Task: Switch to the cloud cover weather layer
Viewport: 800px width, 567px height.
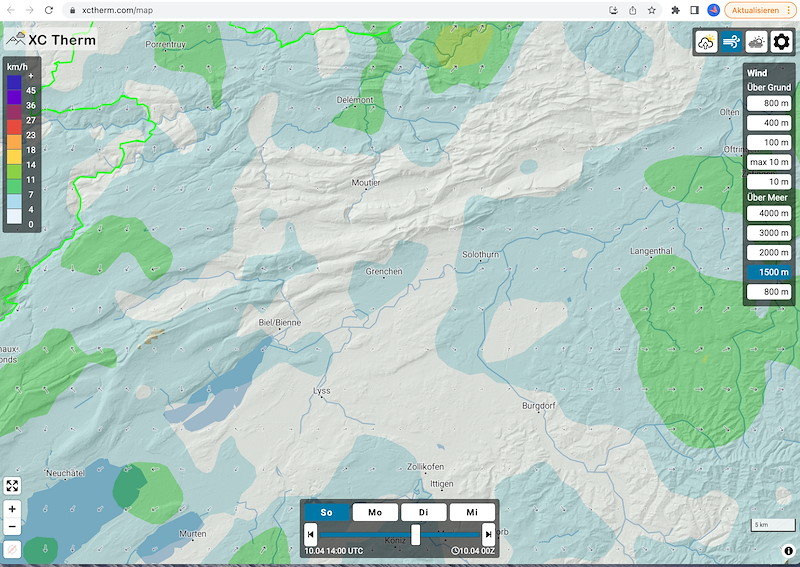Action: [756, 42]
